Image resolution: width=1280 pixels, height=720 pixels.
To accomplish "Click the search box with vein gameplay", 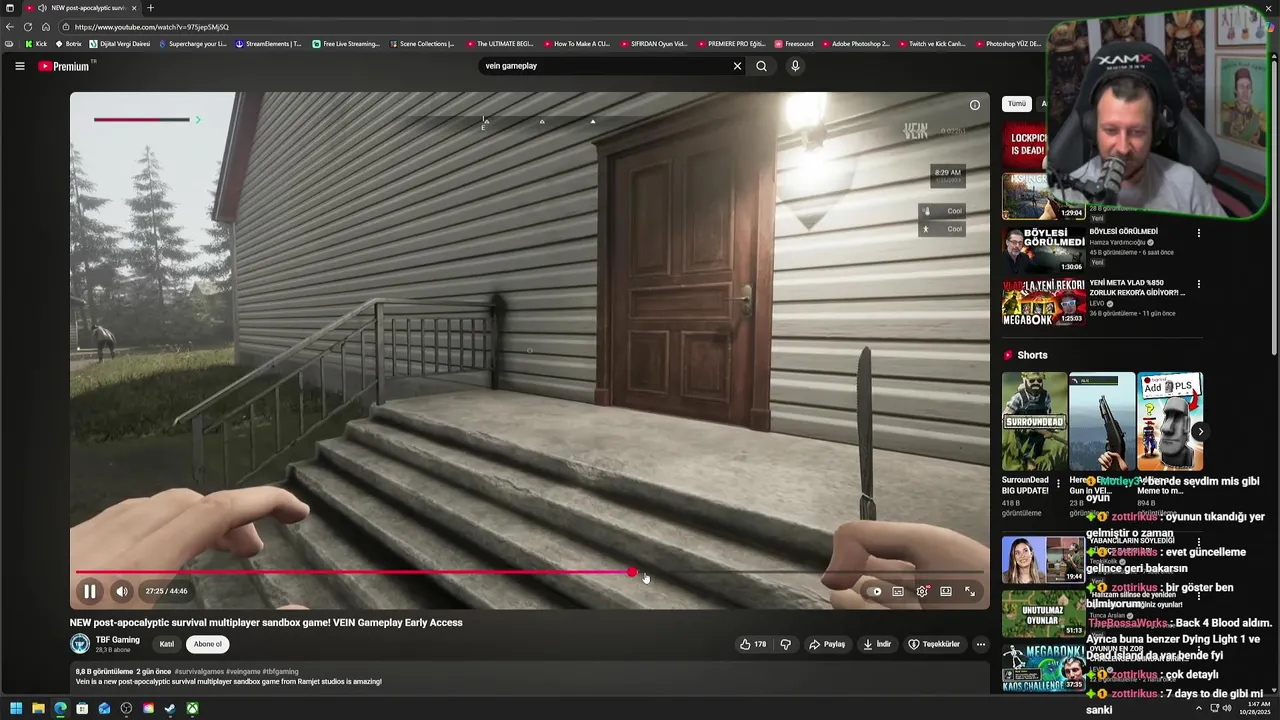I will 605,66.
